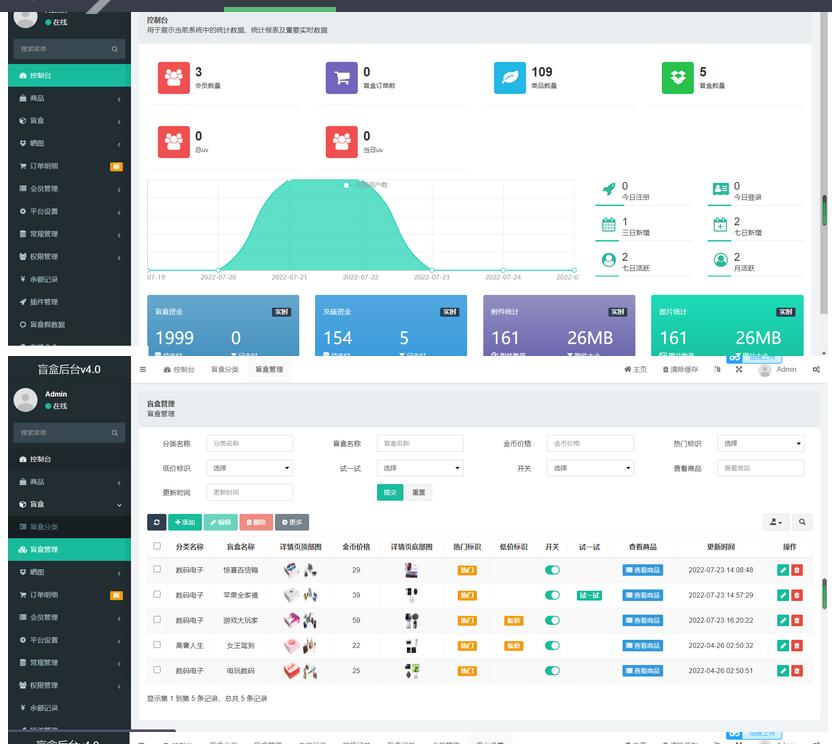The image size is (832, 744).
Task: Tick the select-all checkbox in table header
Action: [x=156, y=546]
